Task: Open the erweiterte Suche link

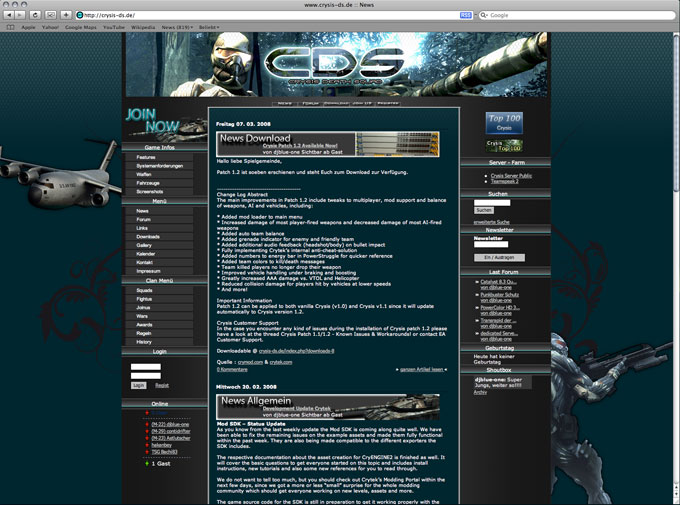Action: pyautogui.click(x=491, y=222)
